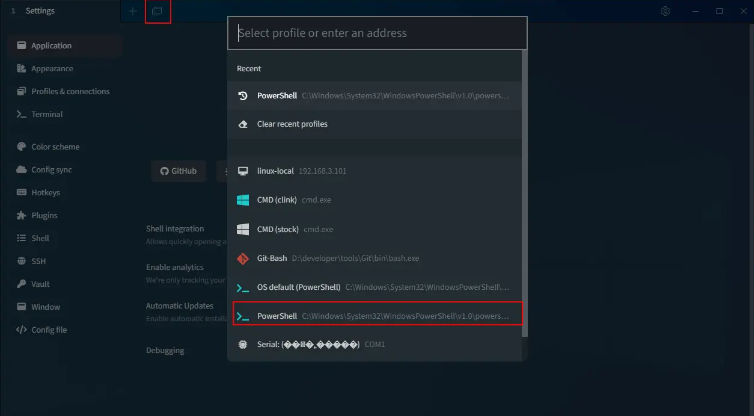The width and height of the screenshot is (754, 416).
Task: Select the Plugins settings label
Action: (x=44, y=215)
